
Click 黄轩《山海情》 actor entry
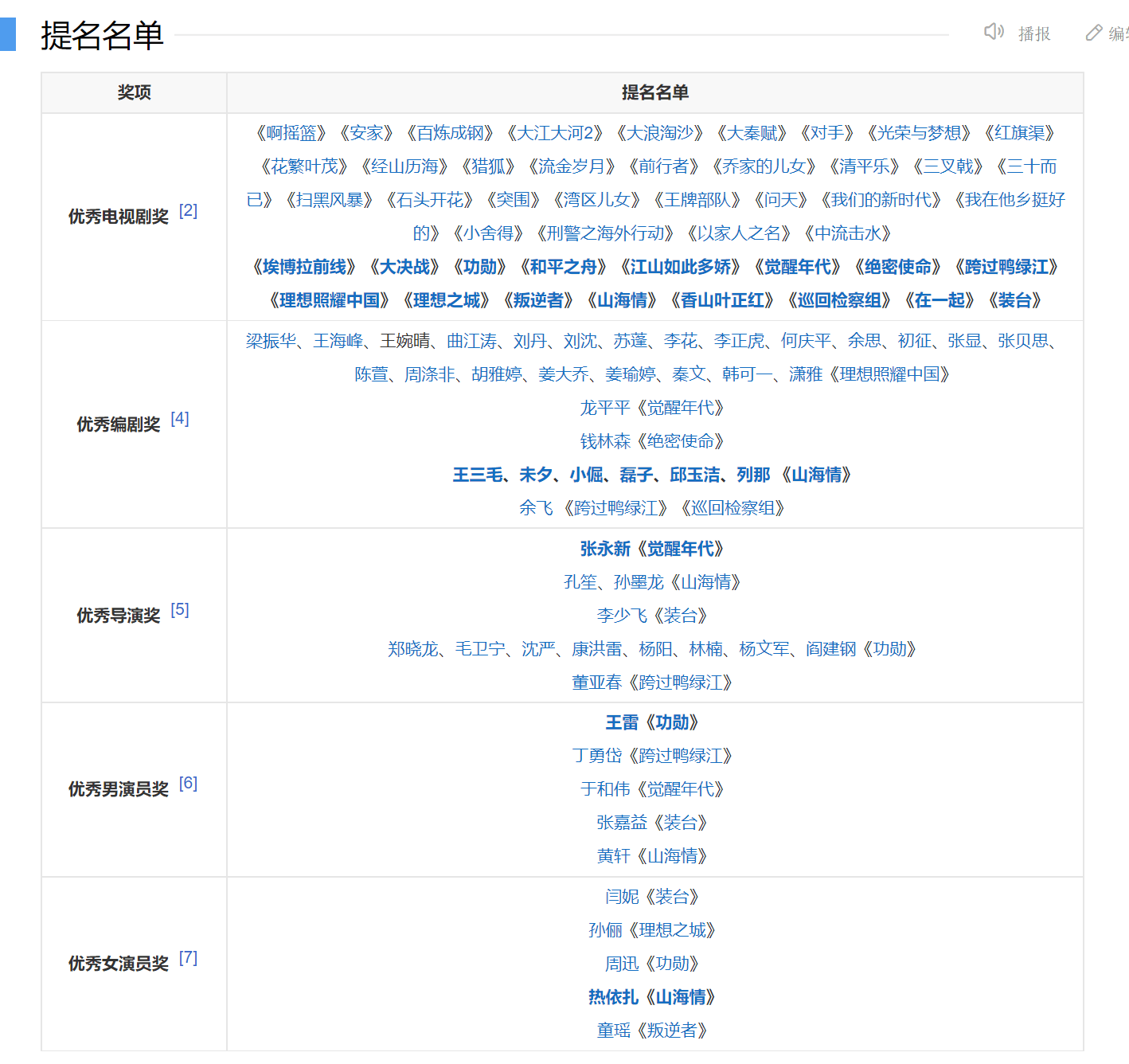coord(652,856)
